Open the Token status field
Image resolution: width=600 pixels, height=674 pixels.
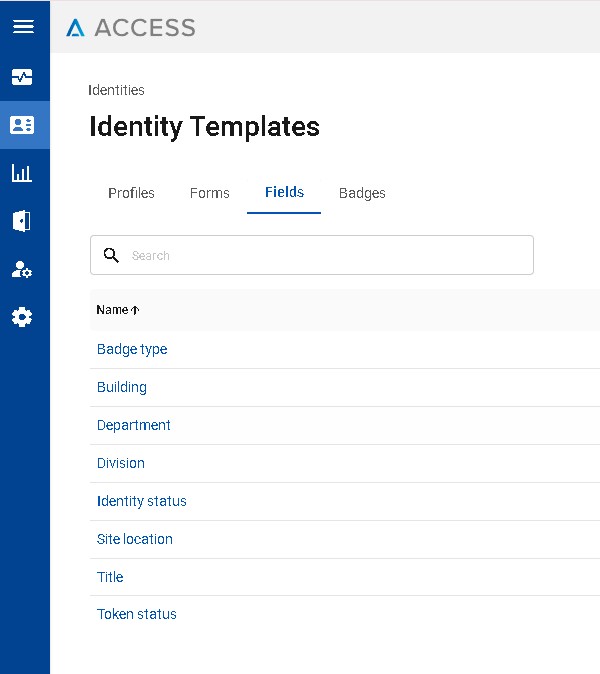(x=137, y=614)
